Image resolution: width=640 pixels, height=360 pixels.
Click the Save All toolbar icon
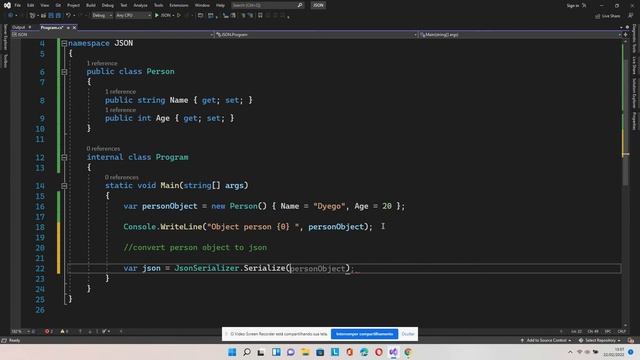click(58, 16)
